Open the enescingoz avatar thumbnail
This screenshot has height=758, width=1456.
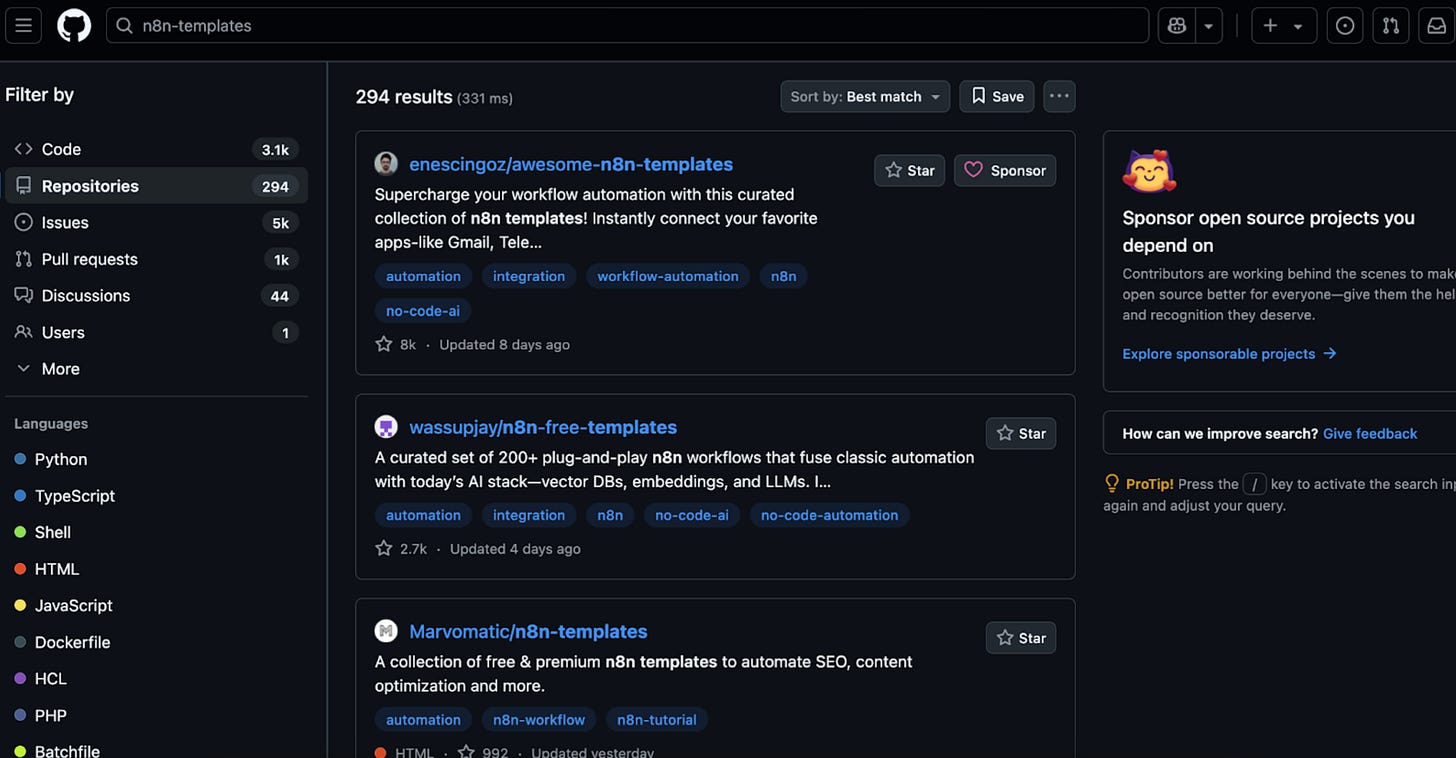tap(386, 164)
